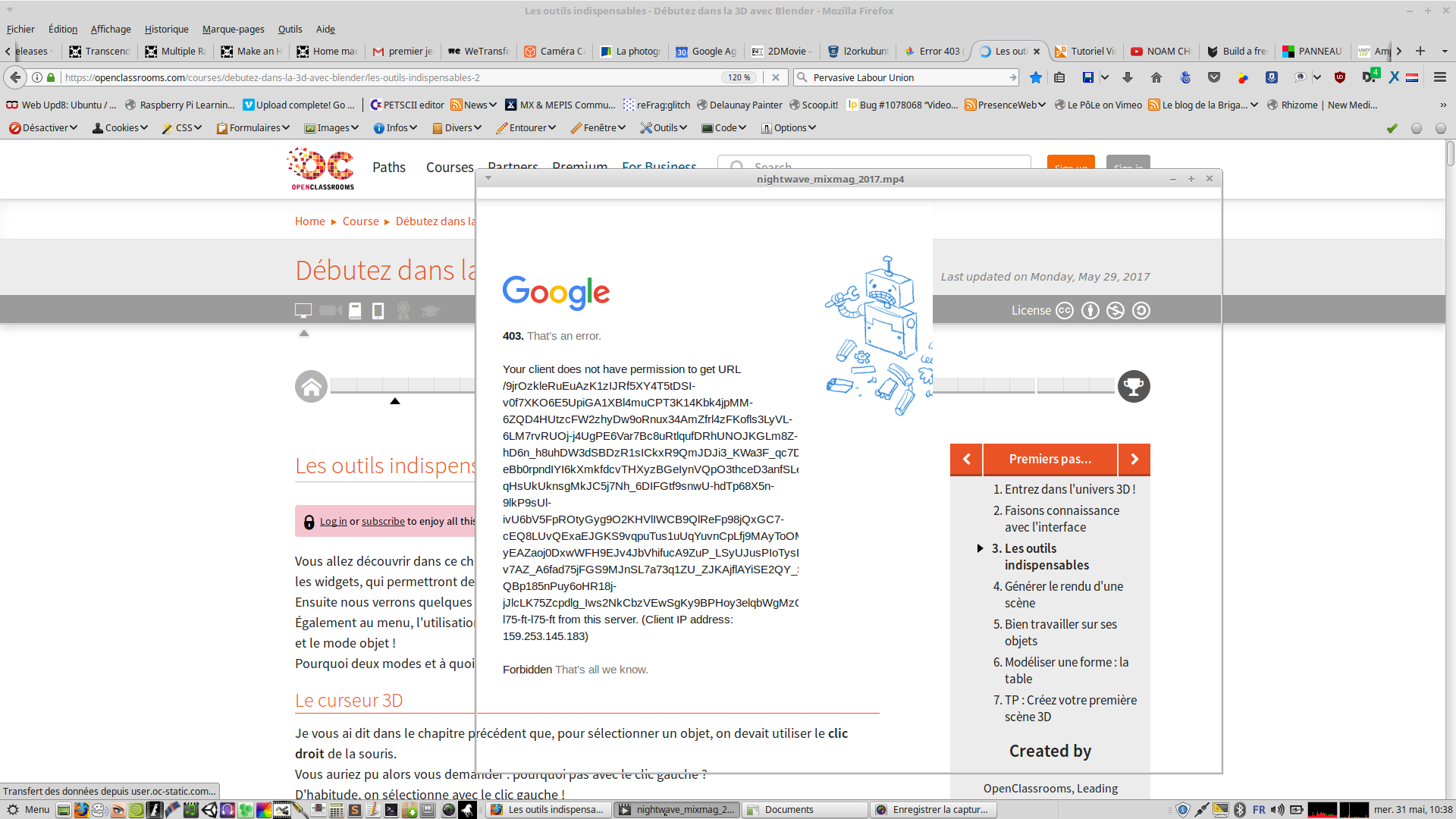Click the Pervasive Labour Union search field
The image size is (1456, 819).
coord(906,77)
